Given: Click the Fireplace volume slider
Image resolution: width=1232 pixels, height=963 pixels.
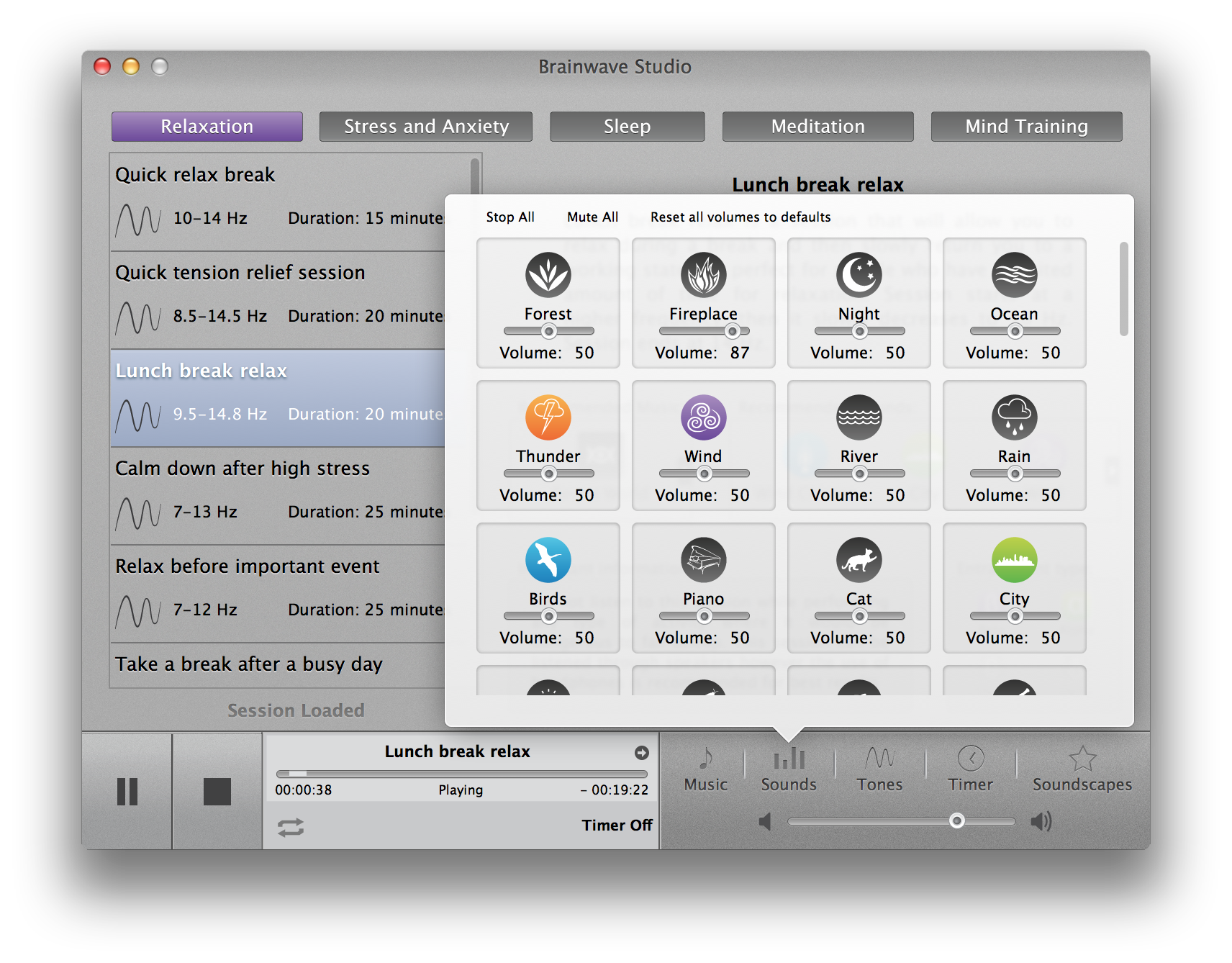Looking at the screenshot, I should (704, 331).
